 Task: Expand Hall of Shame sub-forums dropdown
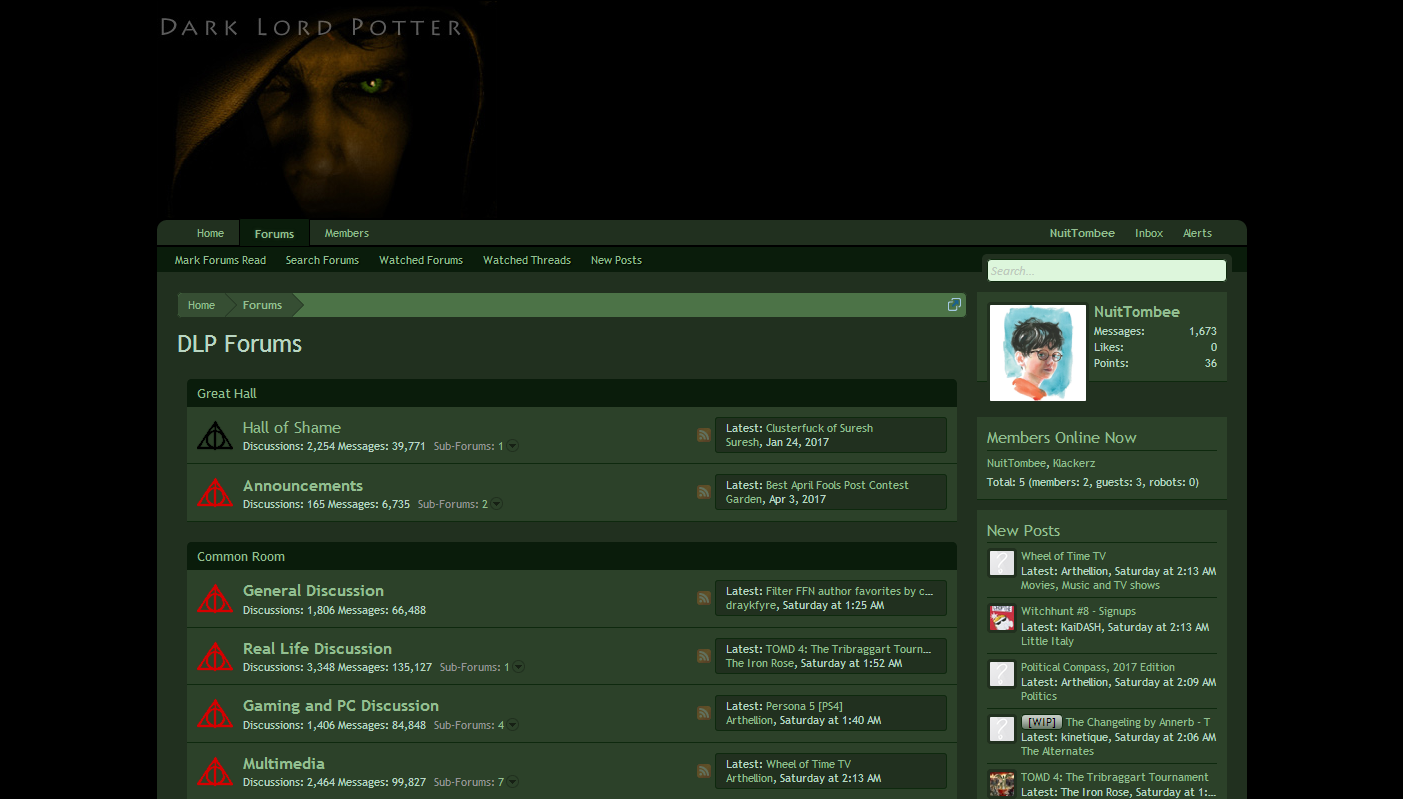click(513, 446)
